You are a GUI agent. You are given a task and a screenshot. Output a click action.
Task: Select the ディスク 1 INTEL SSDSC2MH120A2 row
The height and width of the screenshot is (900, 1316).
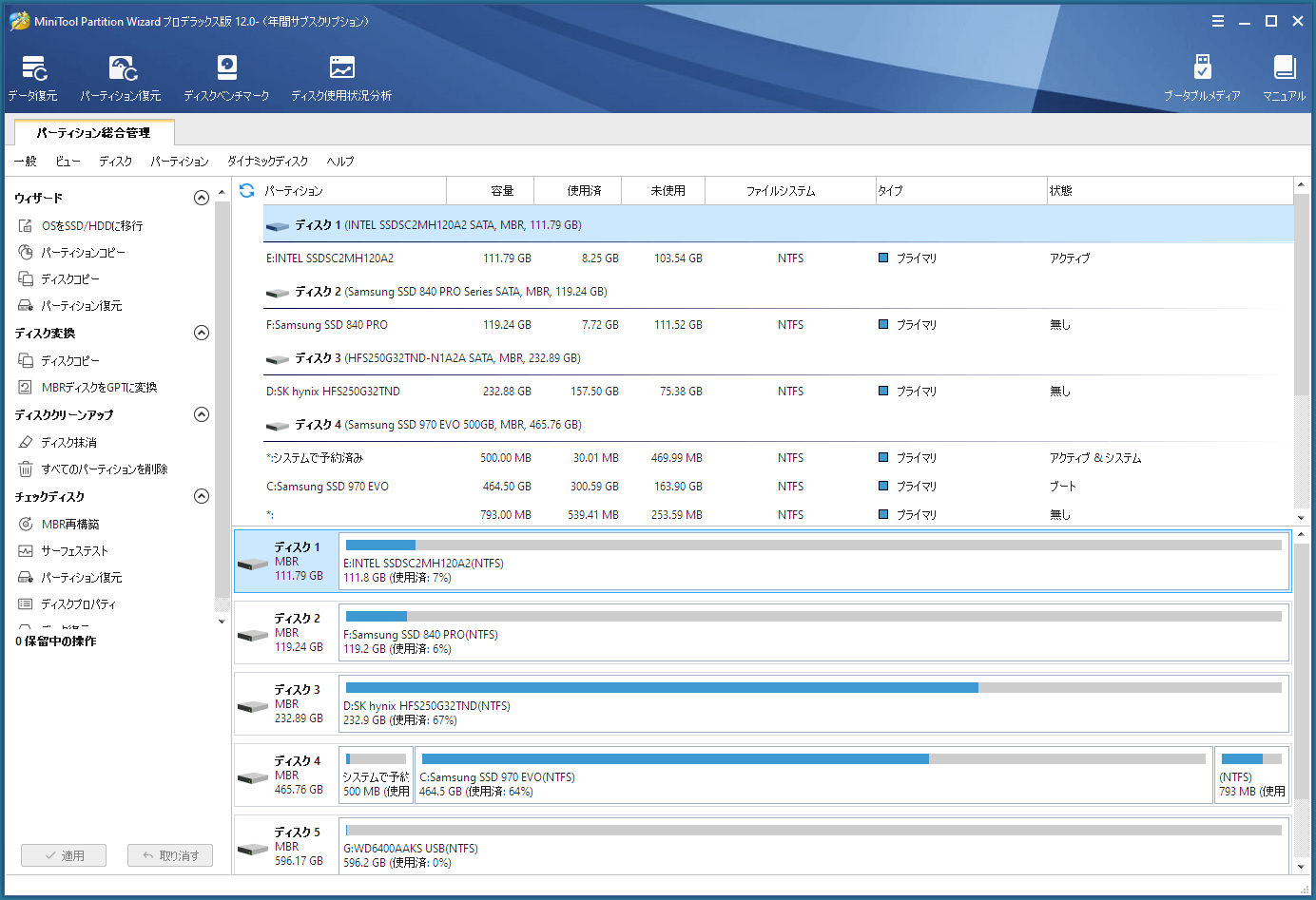point(778,224)
